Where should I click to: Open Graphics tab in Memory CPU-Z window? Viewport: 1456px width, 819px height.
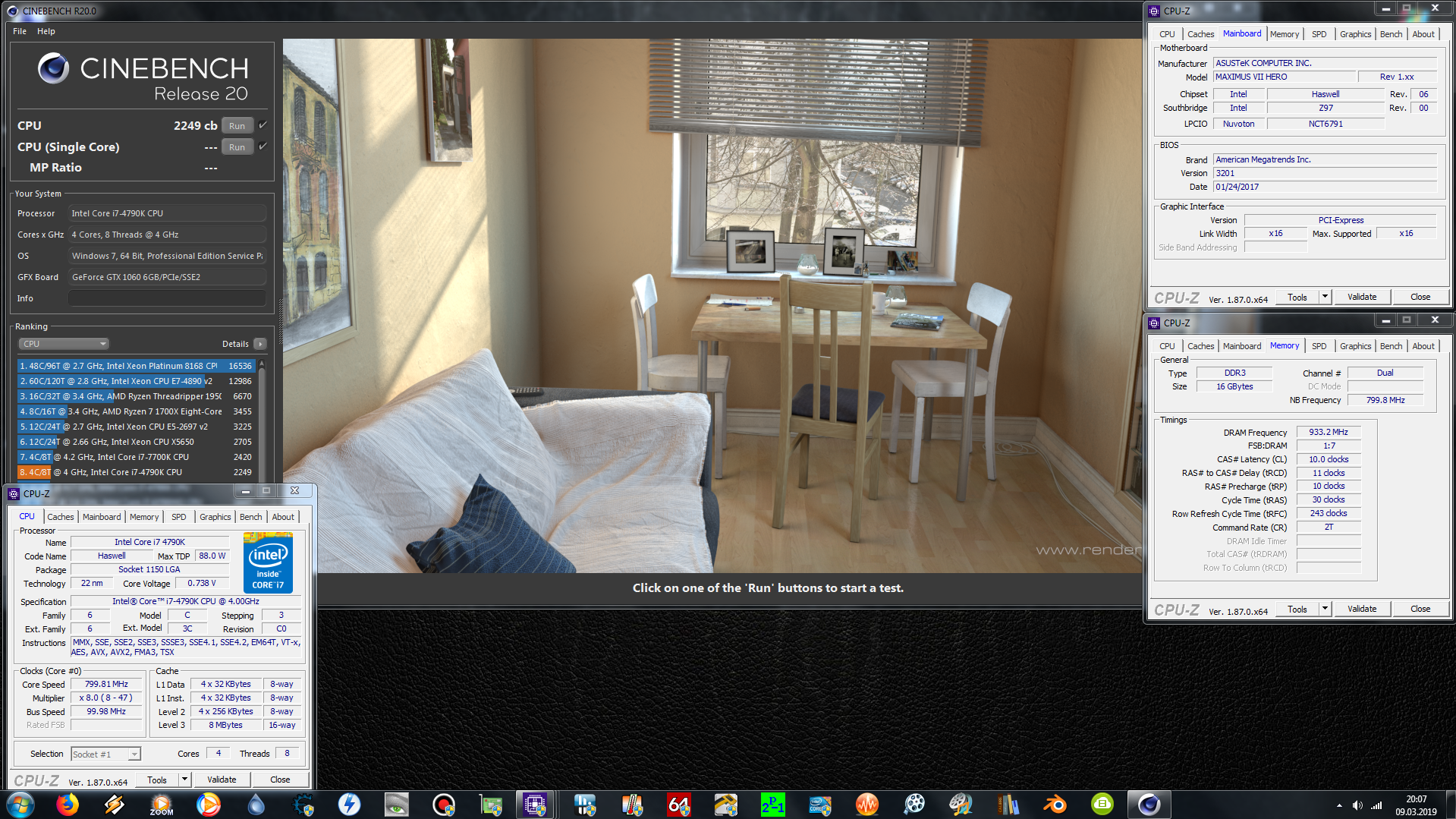point(1355,346)
